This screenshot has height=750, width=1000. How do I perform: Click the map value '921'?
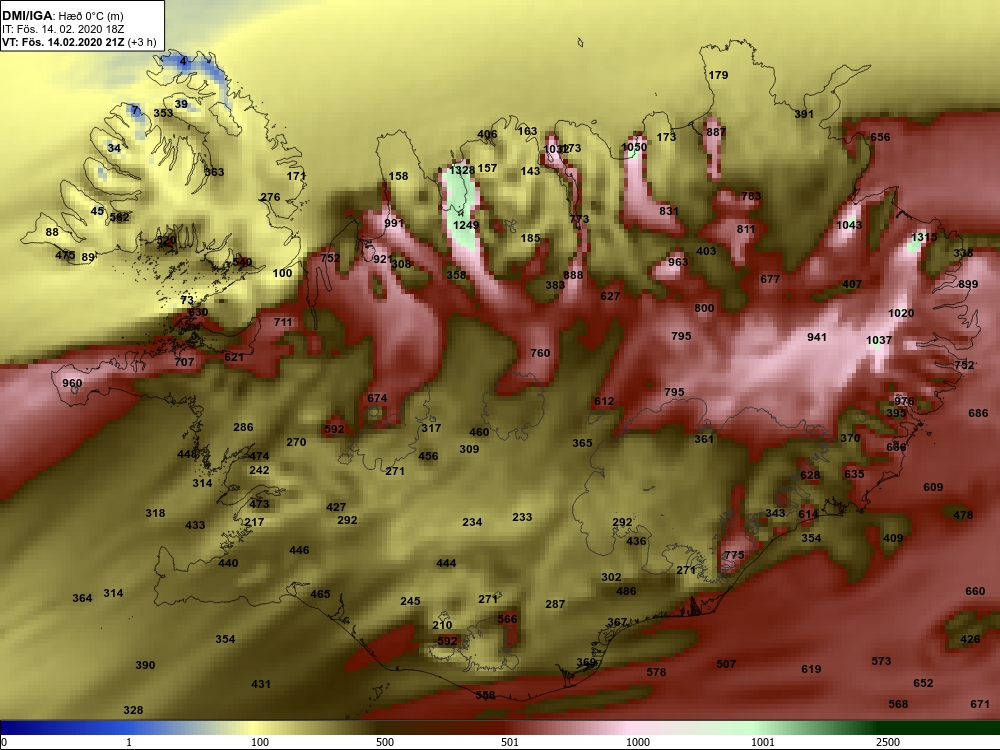[383, 259]
